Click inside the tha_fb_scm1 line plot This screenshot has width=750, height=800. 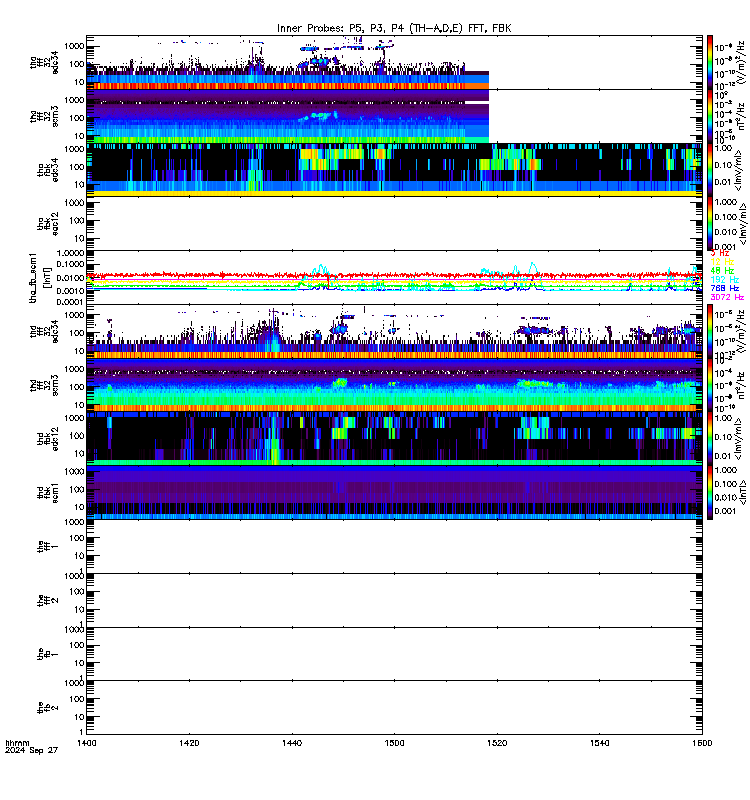tap(394, 278)
